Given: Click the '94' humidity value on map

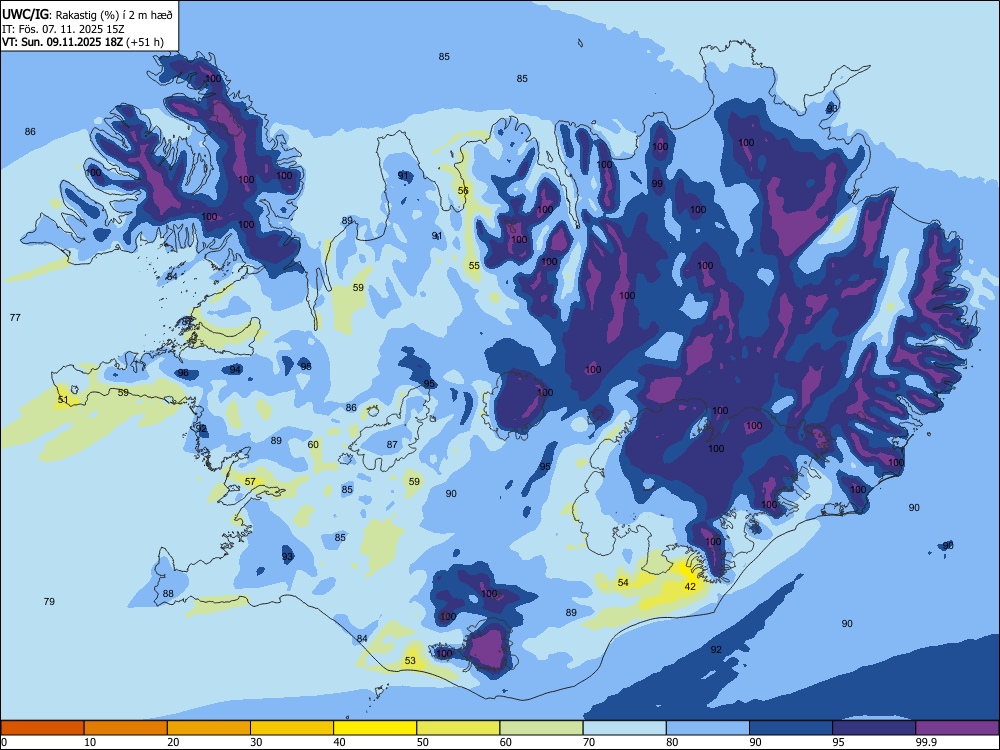Looking at the screenshot, I should click(235, 369).
